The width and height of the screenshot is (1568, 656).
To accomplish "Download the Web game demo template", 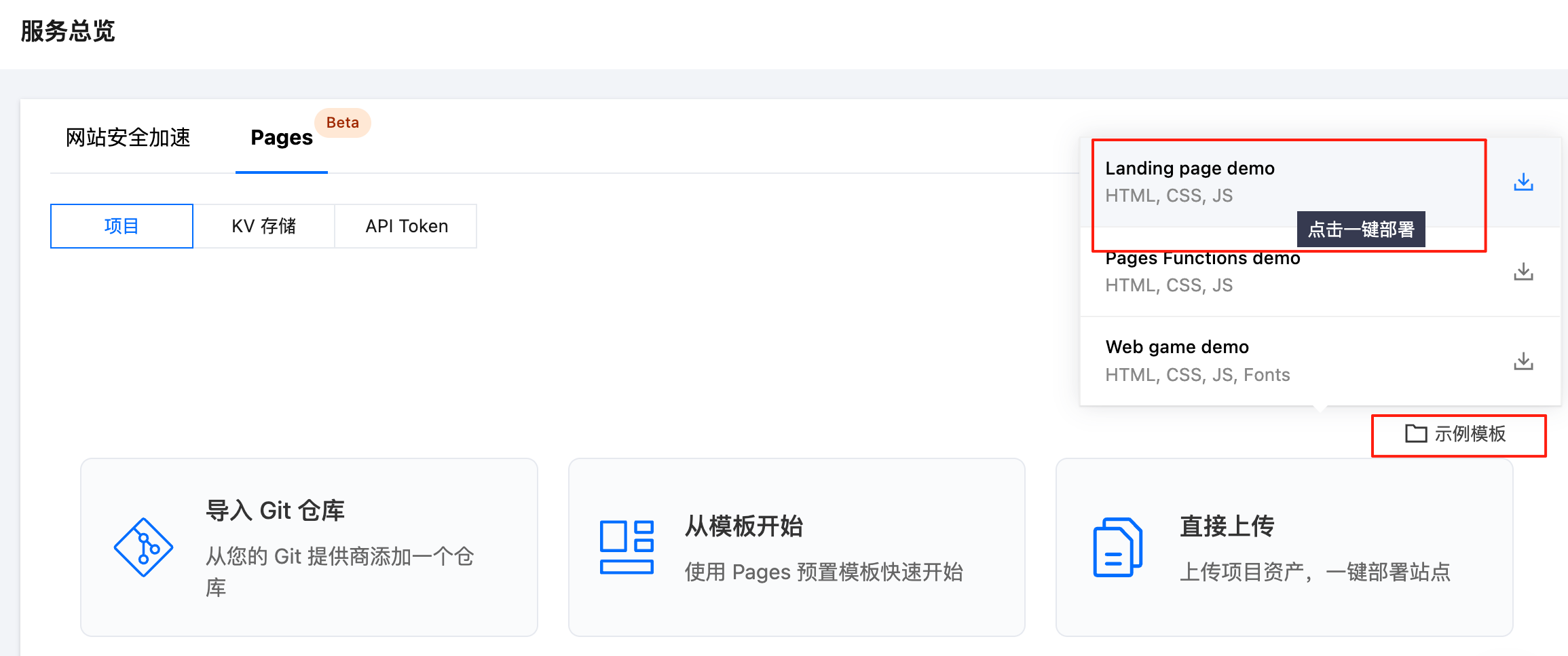I will tap(1523, 361).
